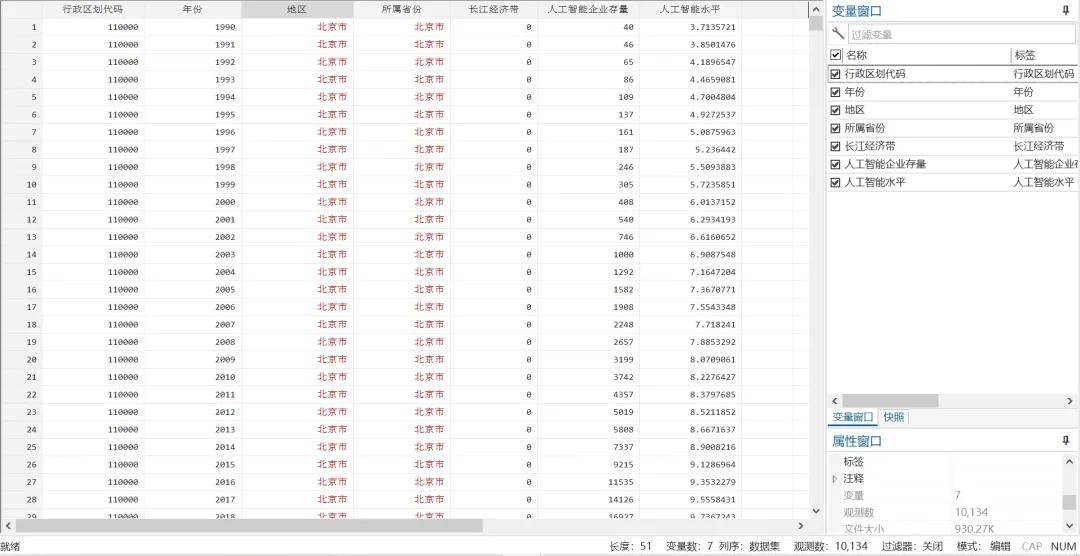This screenshot has width=1080, height=556.
Task: Pin the 变量窗口 panel
Action: click(1066, 10)
